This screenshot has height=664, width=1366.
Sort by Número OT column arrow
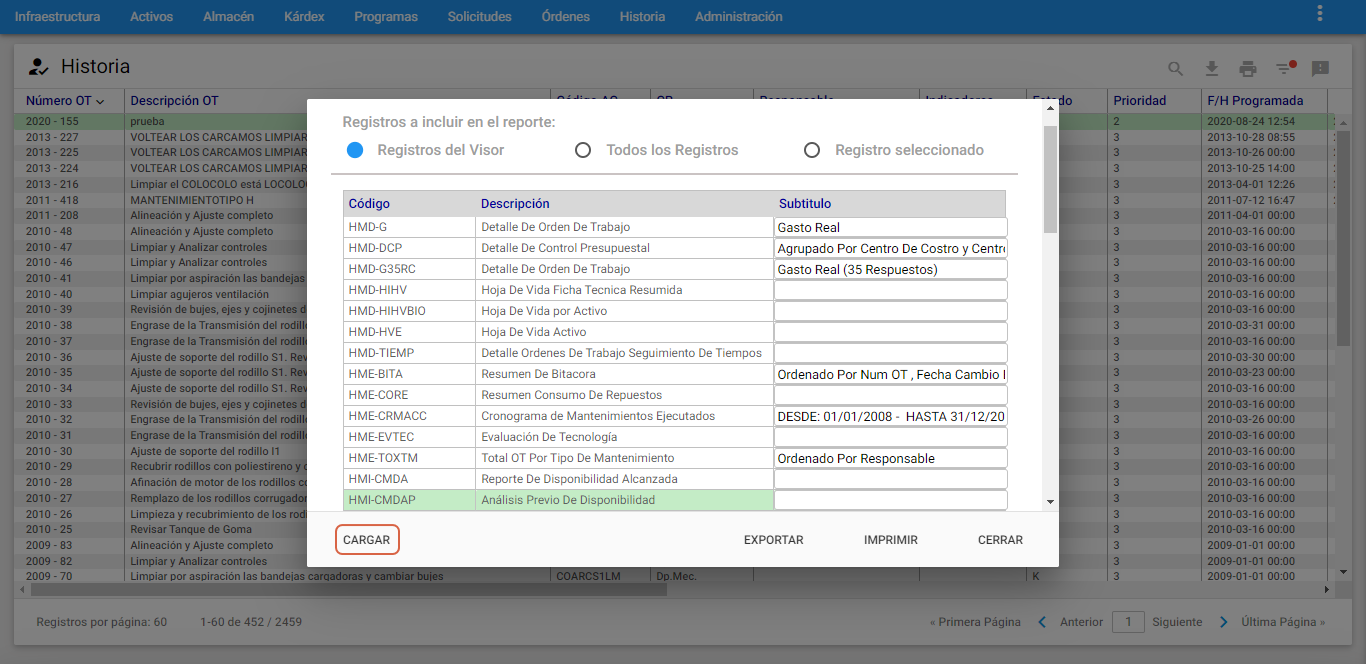(100, 101)
